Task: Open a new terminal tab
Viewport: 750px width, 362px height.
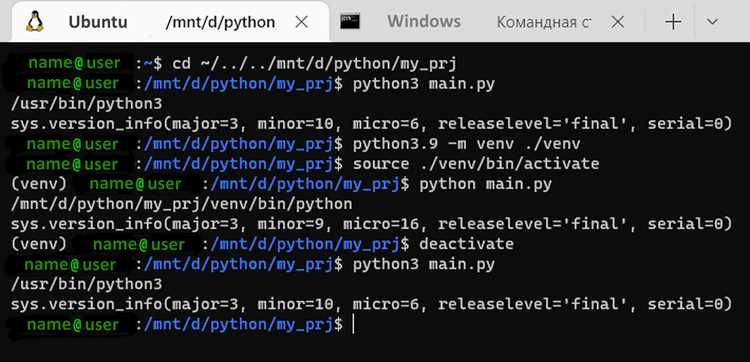Action: click(x=673, y=22)
